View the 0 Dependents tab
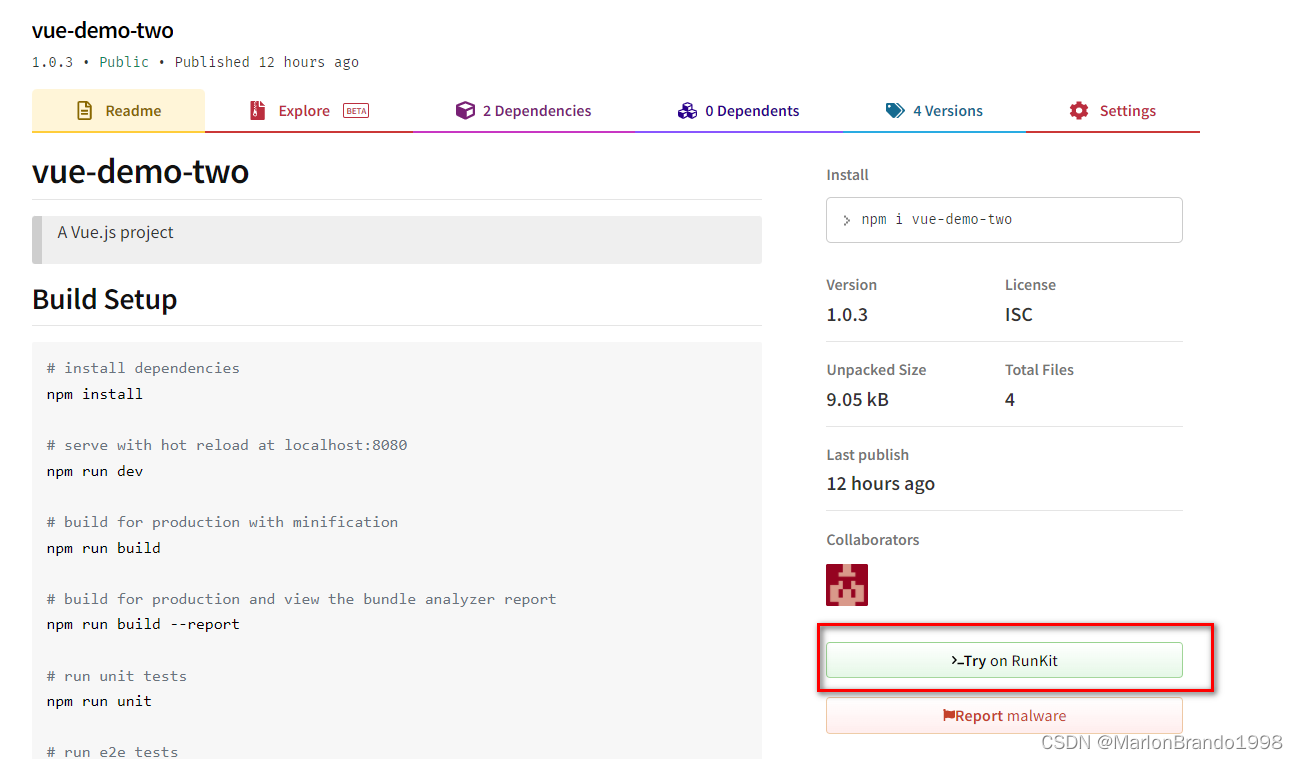The image size is (1298, 759). (738, 111)
